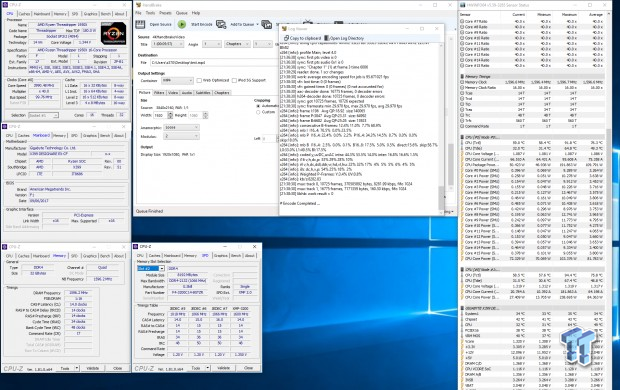Click the Open Source label in HandBrake toolbar
Screen dimensions: 620x390
(x=161, y=24)
